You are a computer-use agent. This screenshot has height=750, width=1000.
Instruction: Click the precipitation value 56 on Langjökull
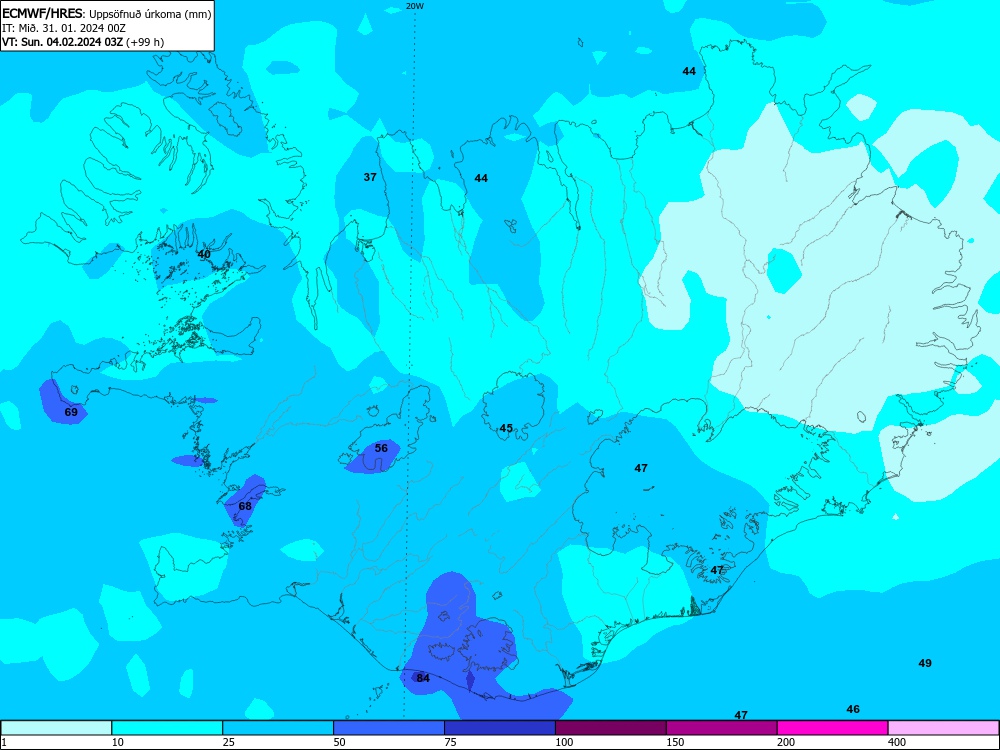click(381, 448)
